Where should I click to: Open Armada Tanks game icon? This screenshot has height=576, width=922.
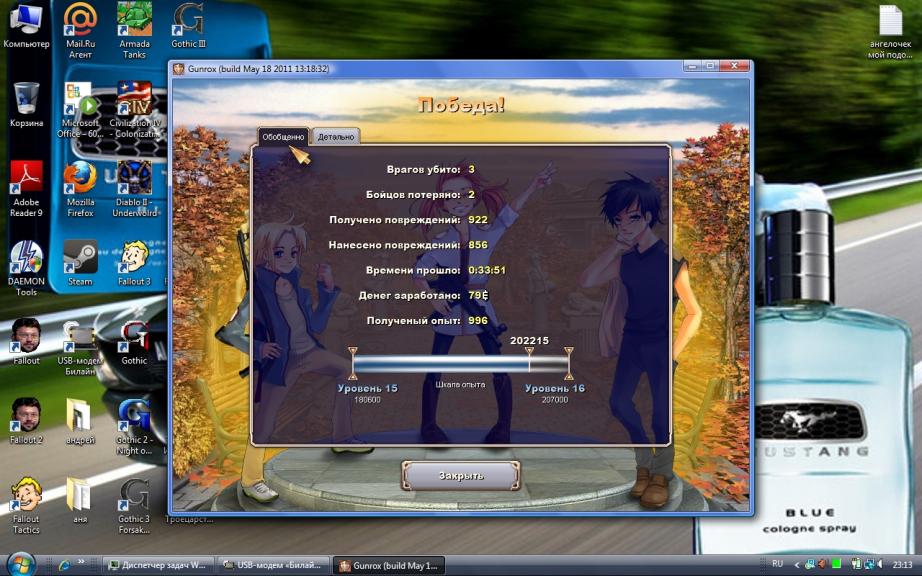pos(134,21)
